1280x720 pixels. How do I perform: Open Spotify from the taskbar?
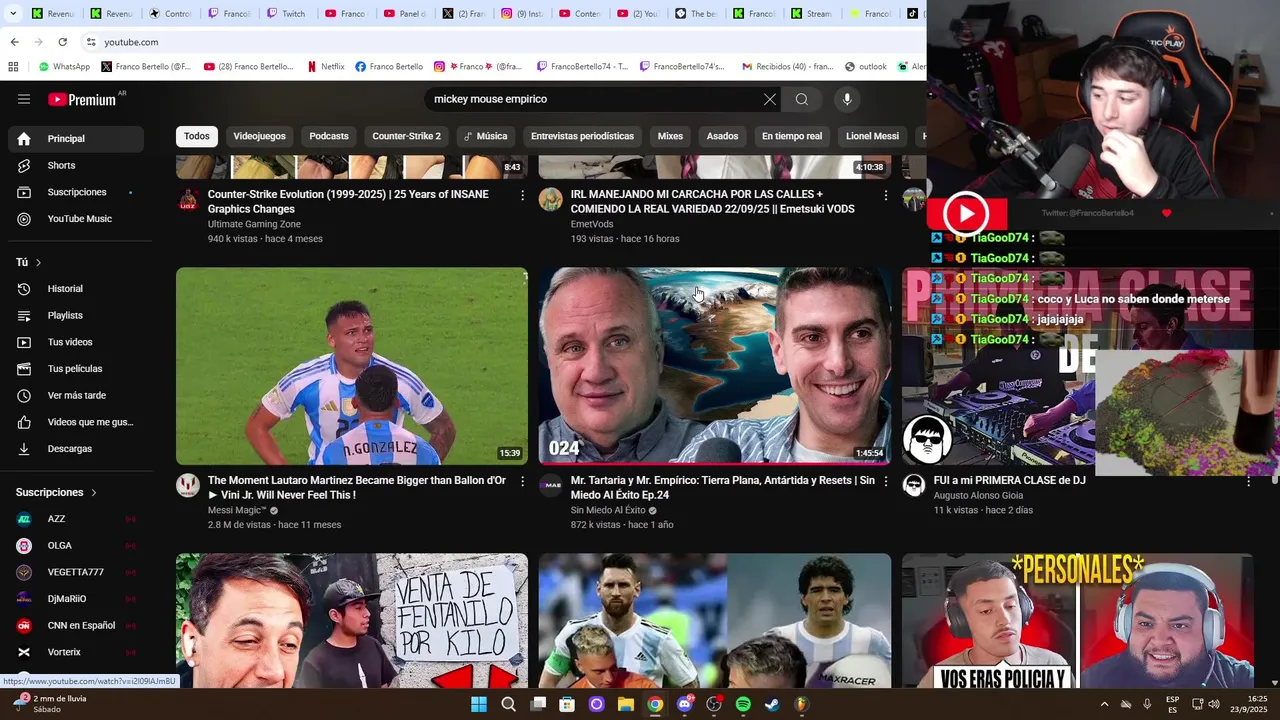[743, 704]
